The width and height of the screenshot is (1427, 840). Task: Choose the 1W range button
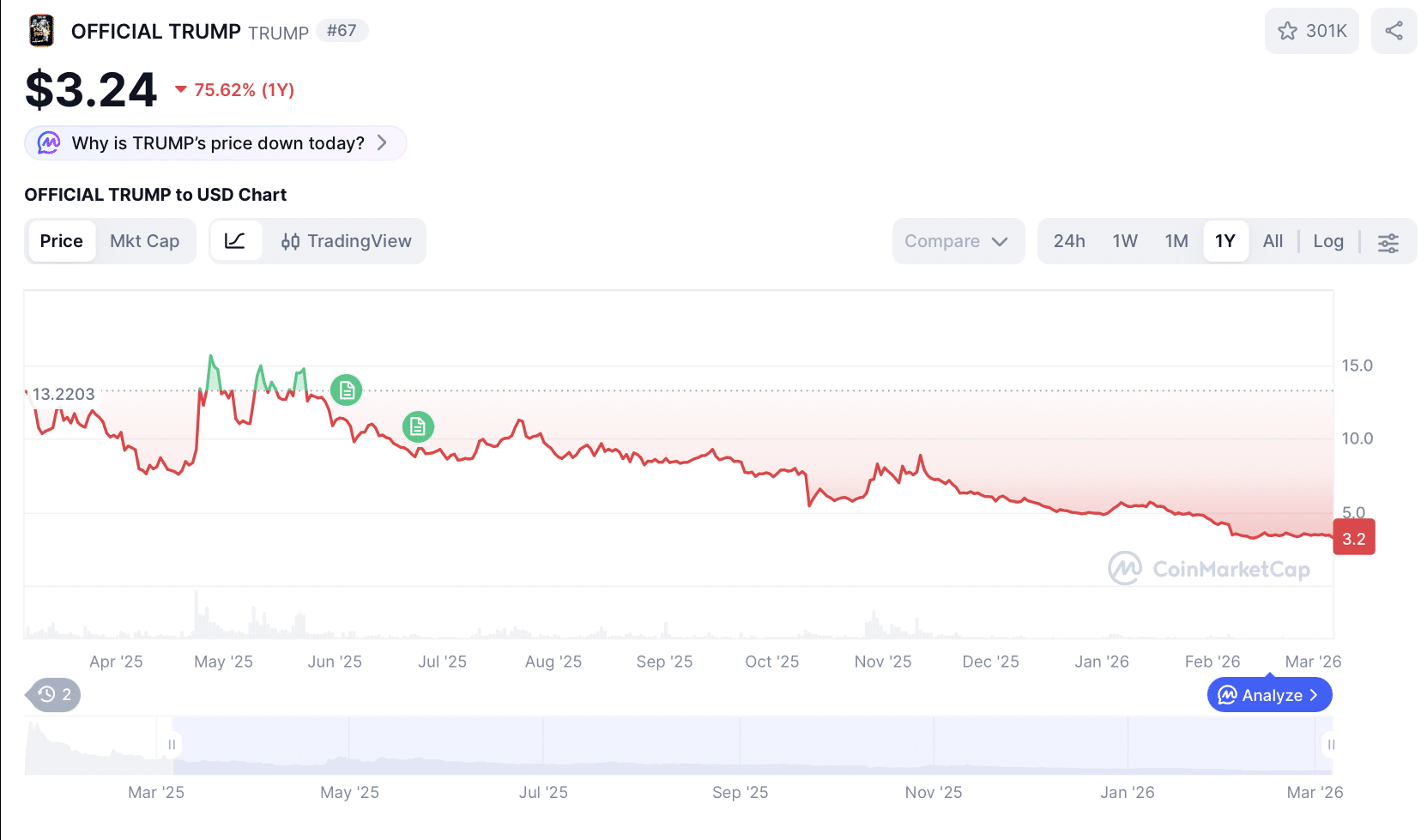coord(1125,241)
